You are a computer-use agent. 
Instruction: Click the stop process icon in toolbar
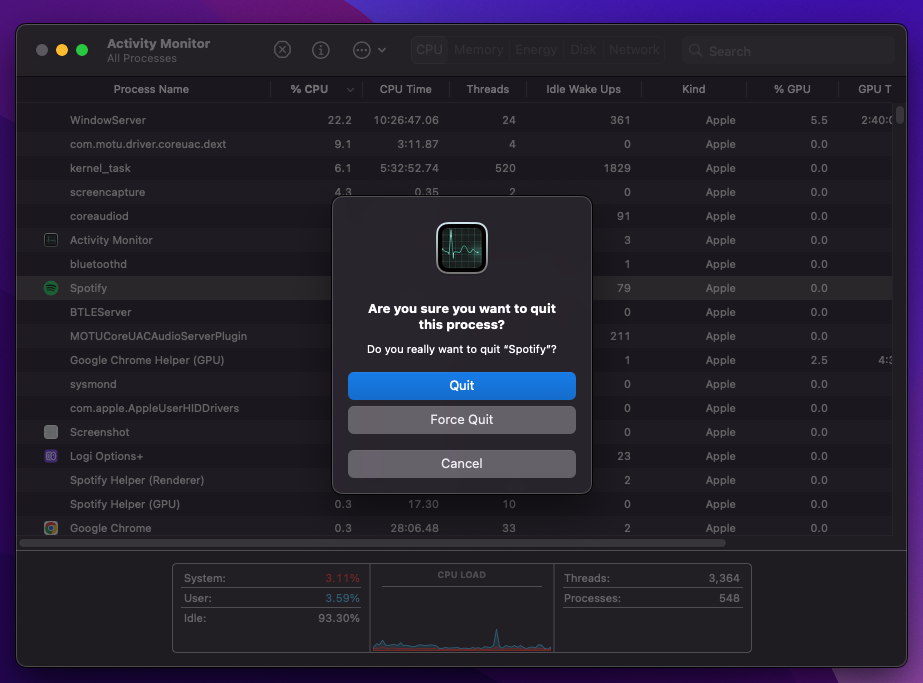283,50
